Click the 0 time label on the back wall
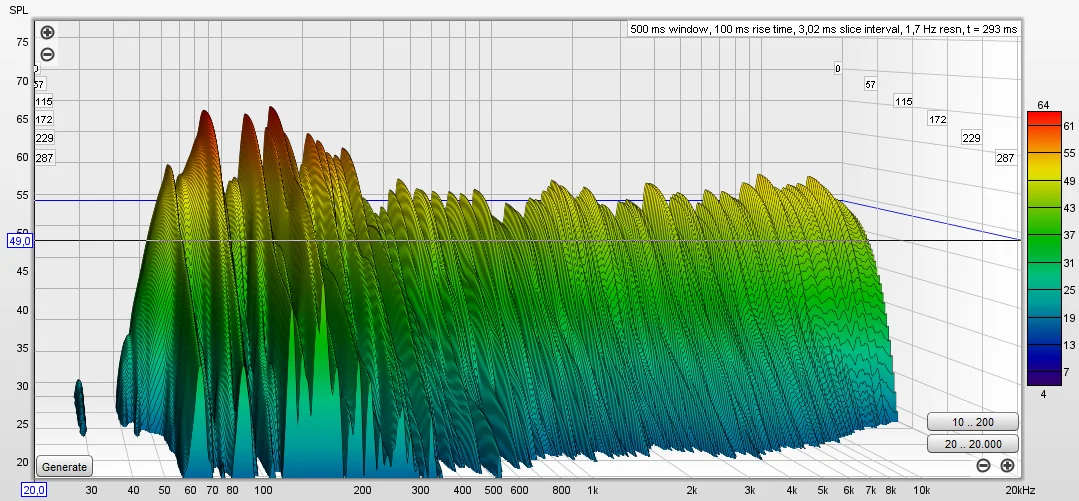 pyautogui.click(x=837, y=69)
